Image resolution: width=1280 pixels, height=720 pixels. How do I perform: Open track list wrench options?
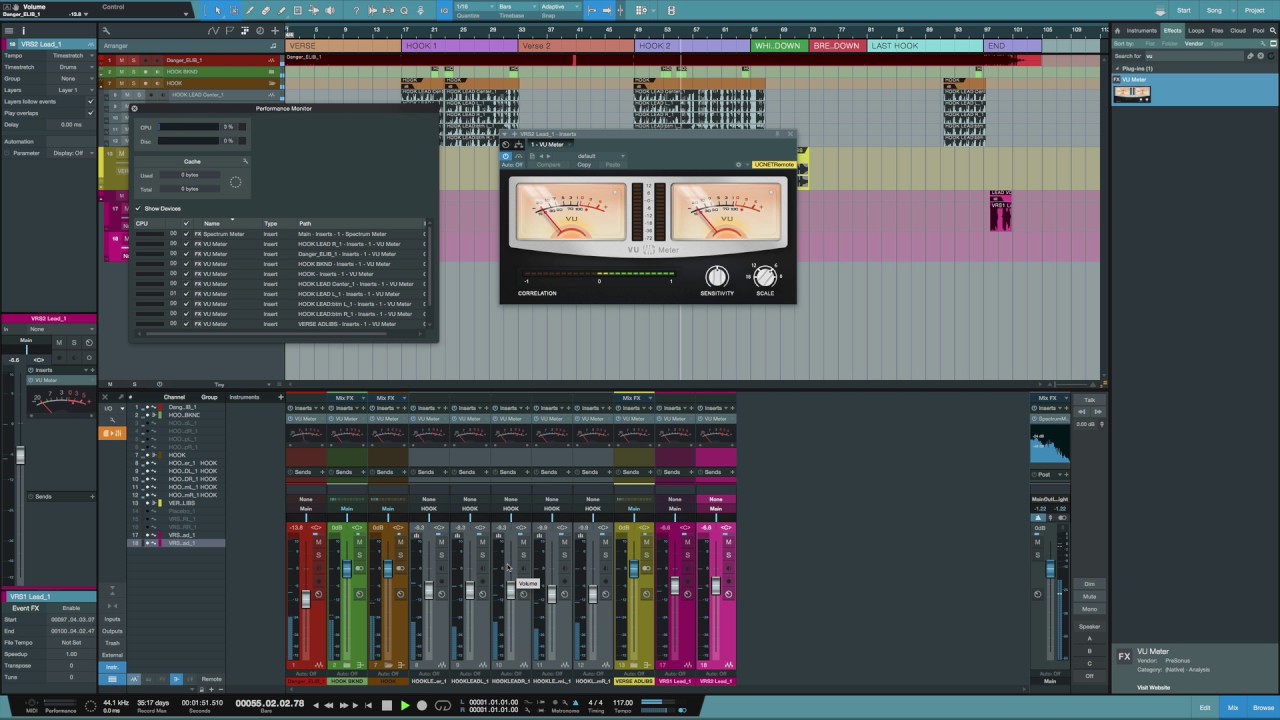tap(106, 30)
